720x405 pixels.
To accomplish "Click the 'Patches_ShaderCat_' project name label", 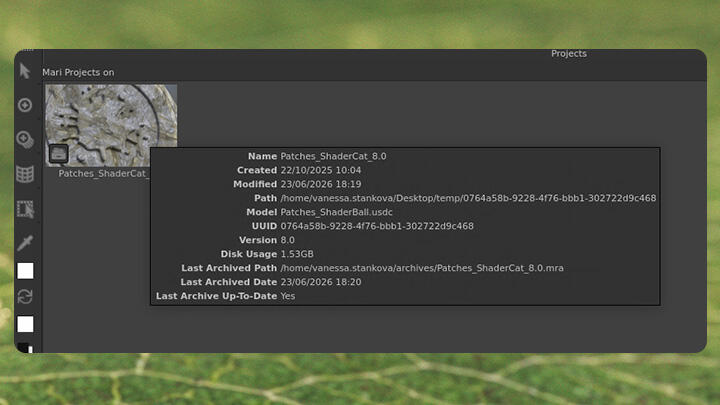I will (x=103, y=174).
